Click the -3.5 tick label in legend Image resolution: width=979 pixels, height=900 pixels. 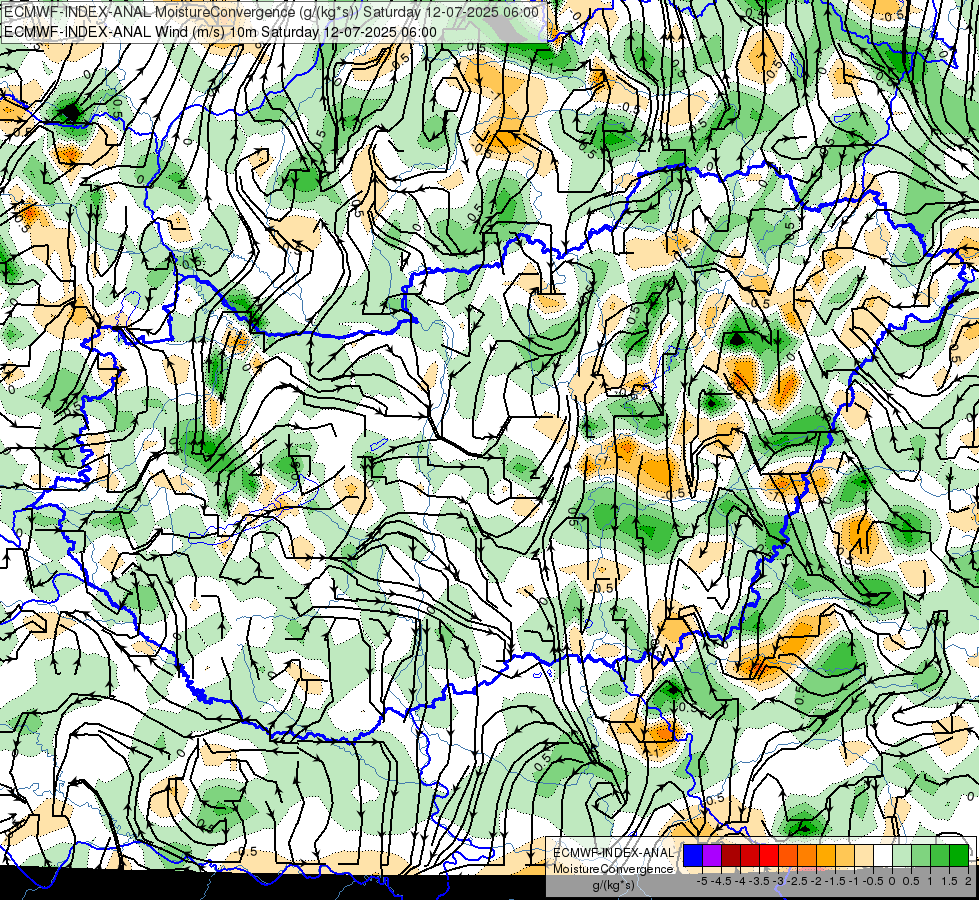759,881
